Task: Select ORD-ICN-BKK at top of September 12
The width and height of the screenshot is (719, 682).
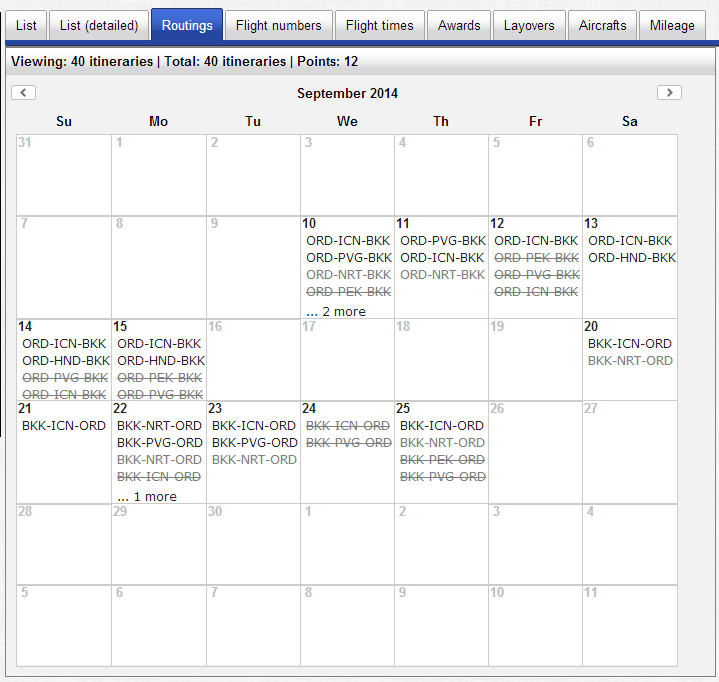Action: point(536,241)
